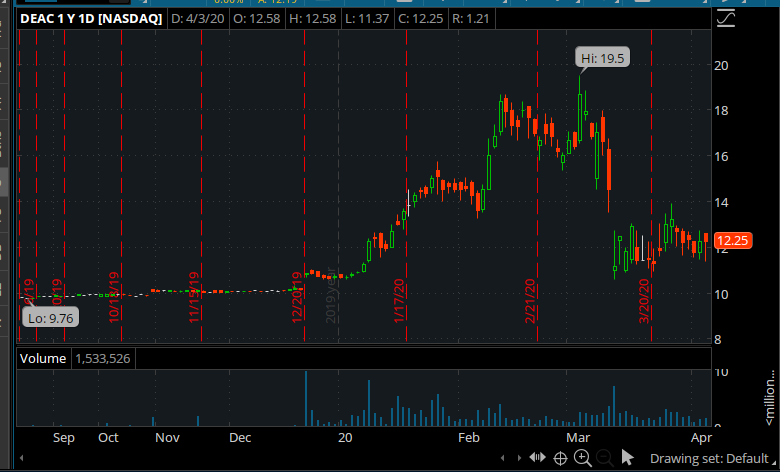This screenshot has width=780, height=472.
Task: Click the Feb label on time axis
Action: coord(469,438)
